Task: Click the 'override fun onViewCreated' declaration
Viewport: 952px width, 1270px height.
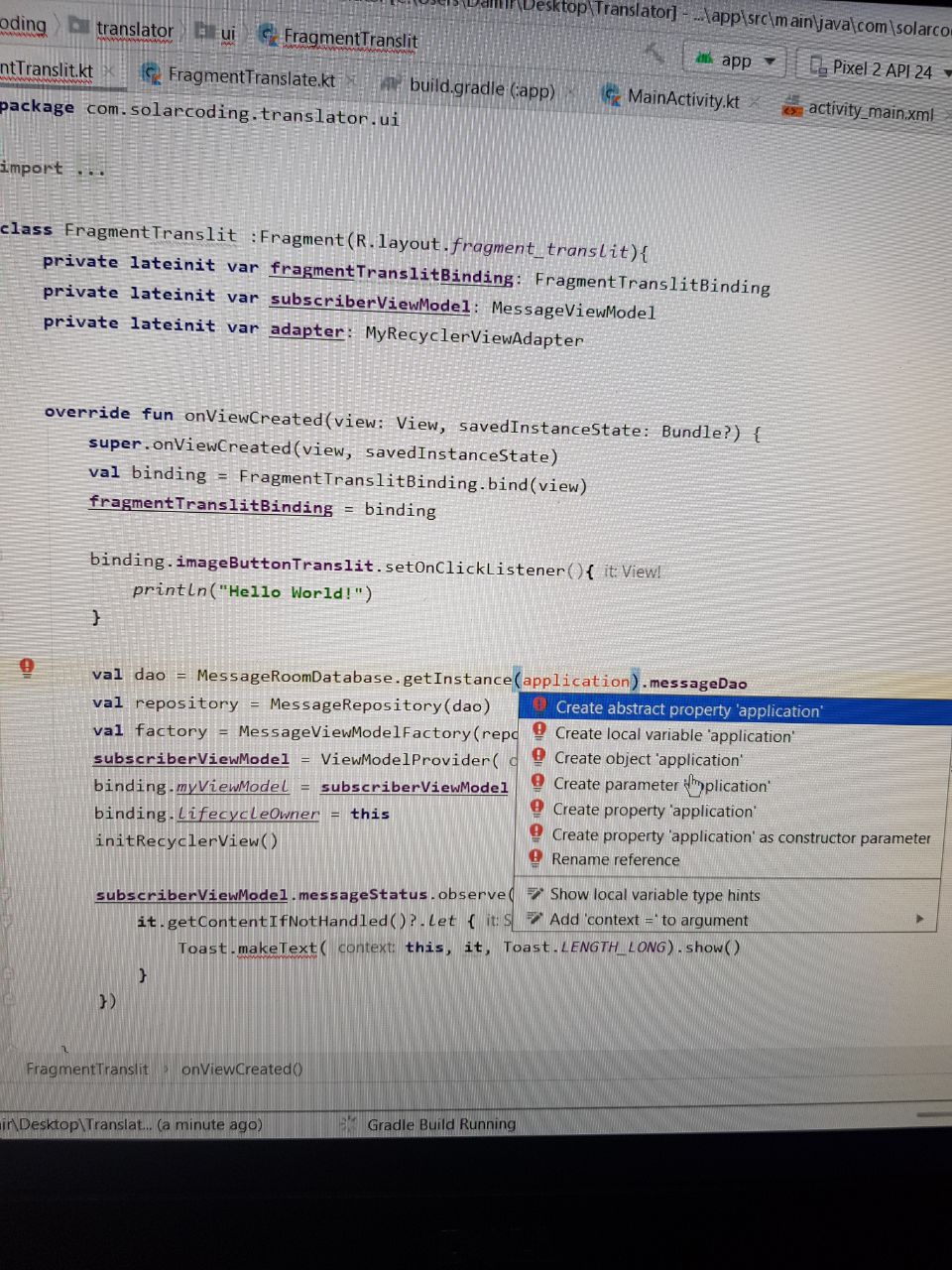Action: click(x=402, y=423)
